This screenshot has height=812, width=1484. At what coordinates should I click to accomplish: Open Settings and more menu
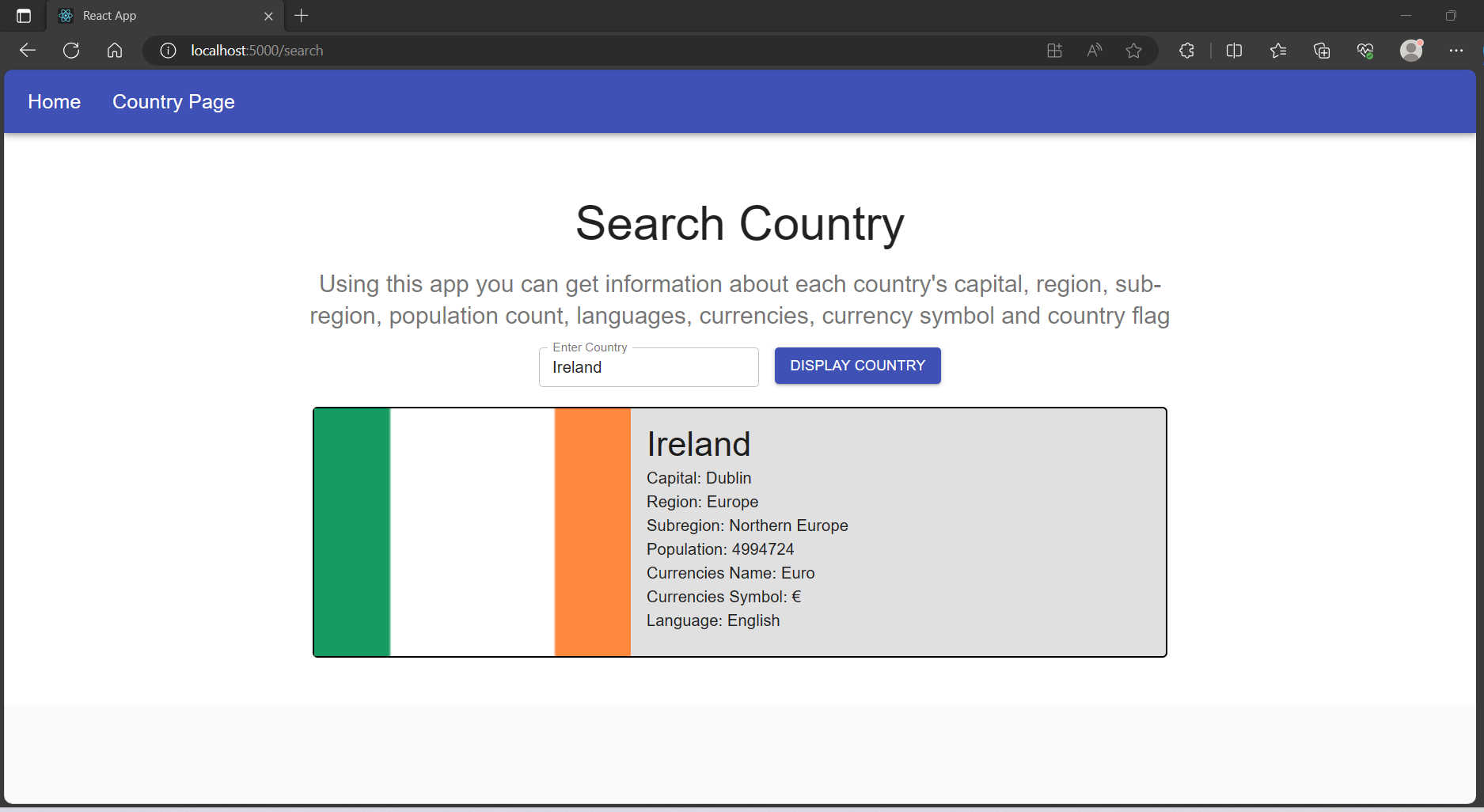coord(1457,50)
